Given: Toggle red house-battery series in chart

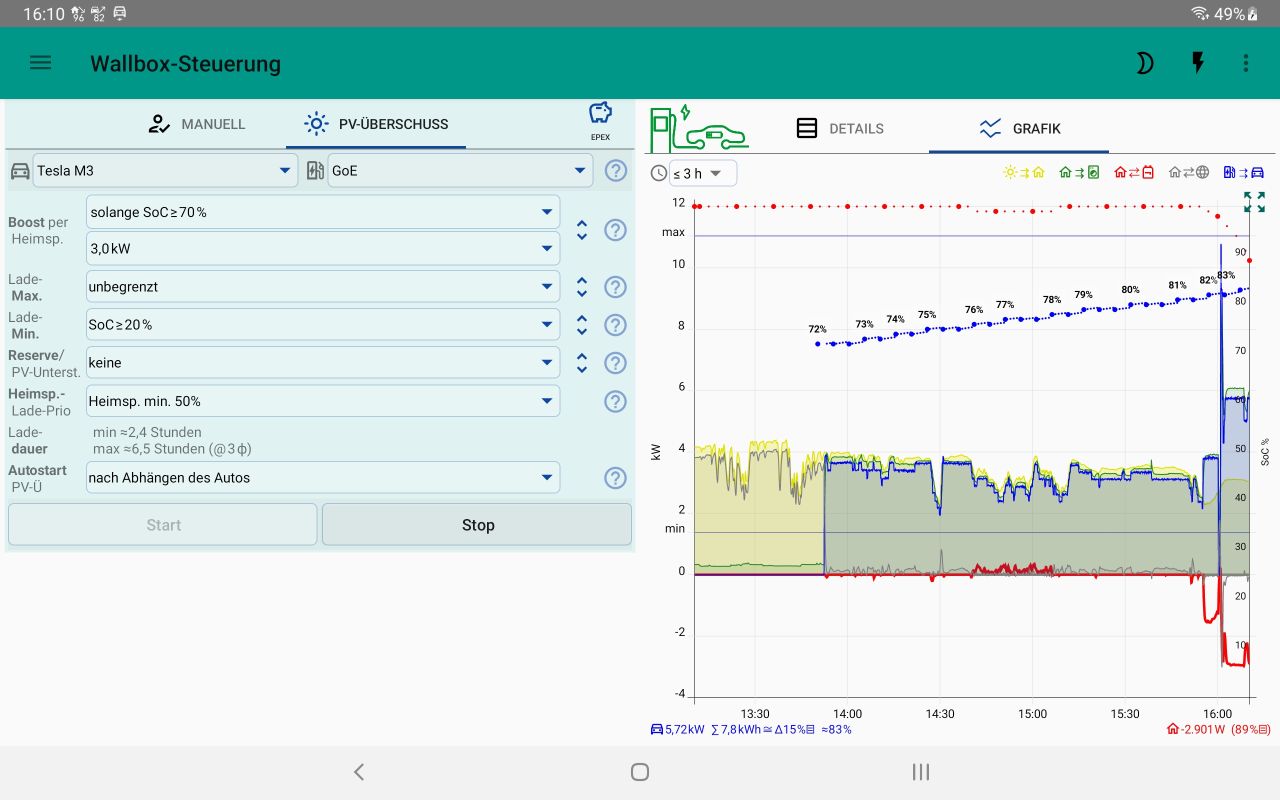Looking at the screenshot, I should click(1134, 172).
